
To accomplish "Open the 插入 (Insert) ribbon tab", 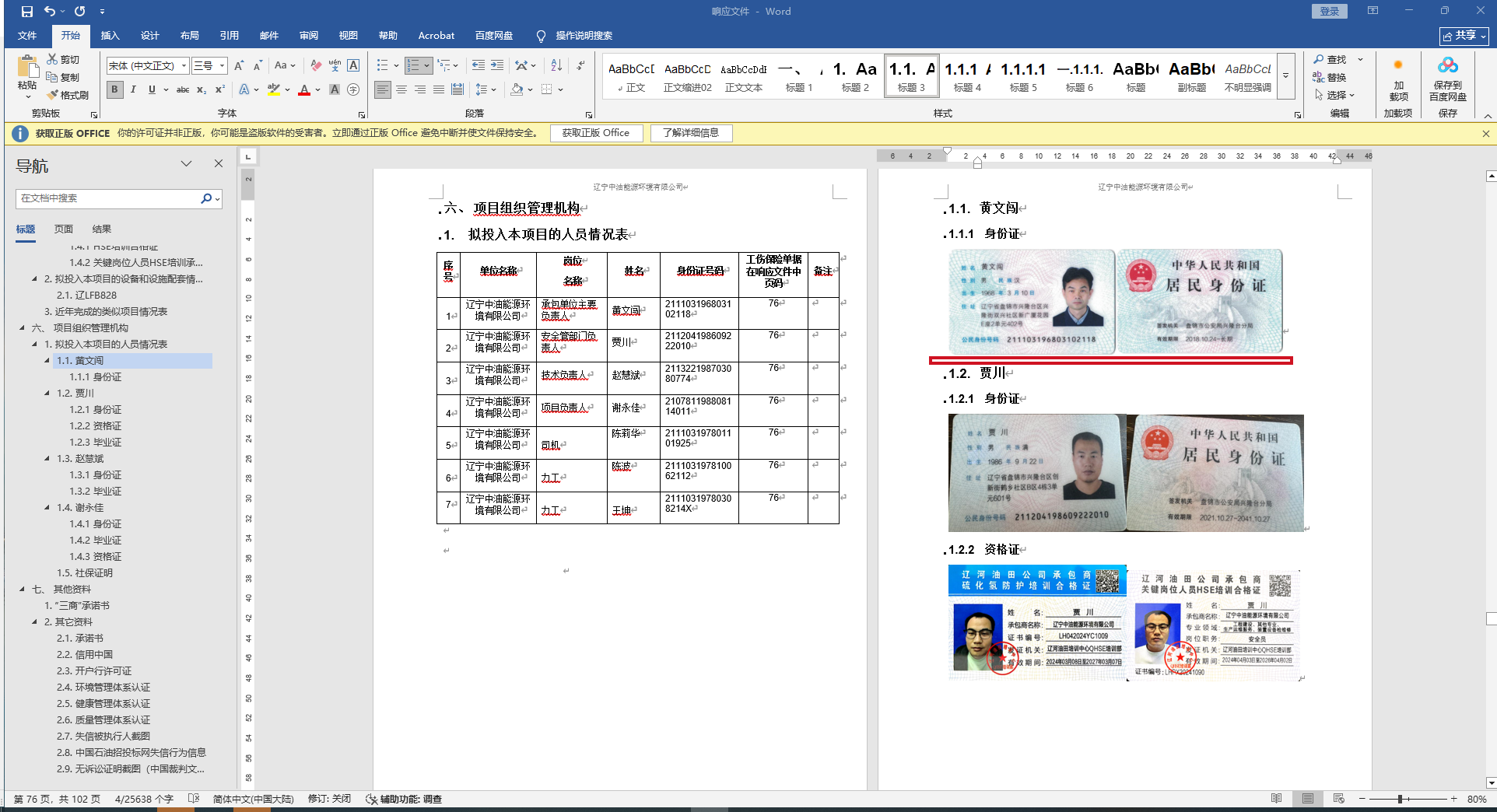I will point(110,35).
